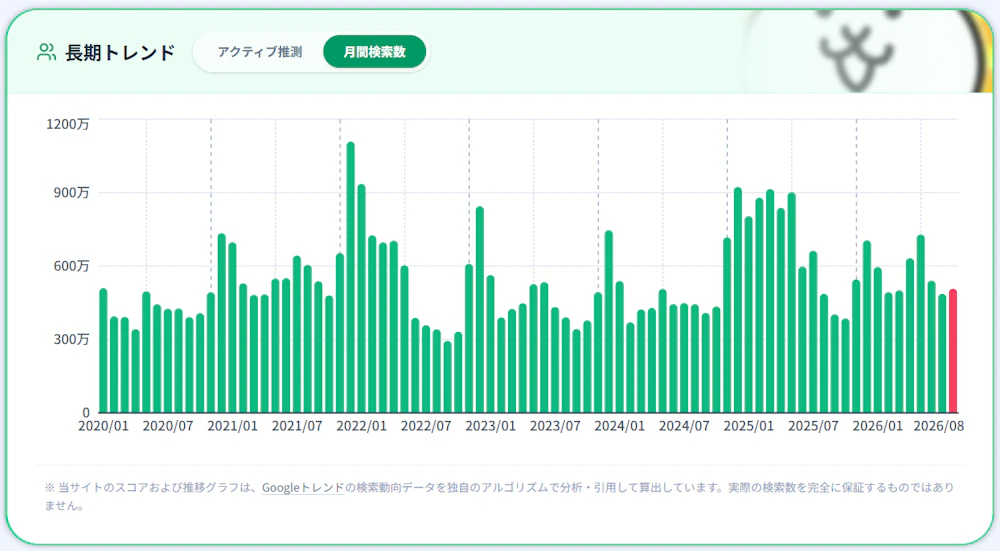
Task: Click the 300万 y-axis label
Action: click(71, 339)
